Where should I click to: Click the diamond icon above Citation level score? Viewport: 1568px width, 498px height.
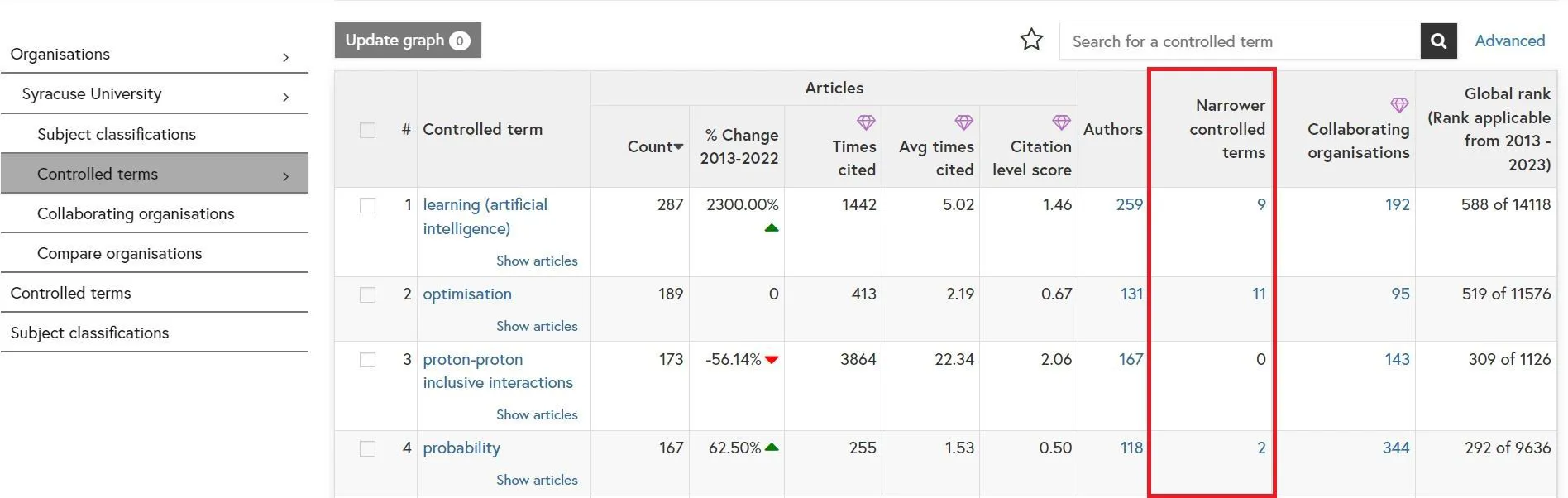pos(1061,122)
